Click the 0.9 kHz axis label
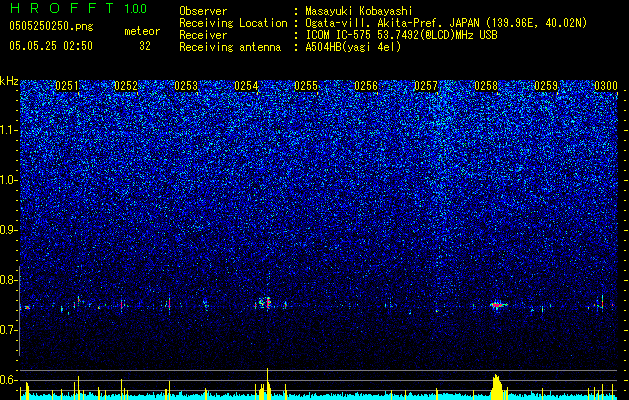The image size is (629, 400). (9, 230)
